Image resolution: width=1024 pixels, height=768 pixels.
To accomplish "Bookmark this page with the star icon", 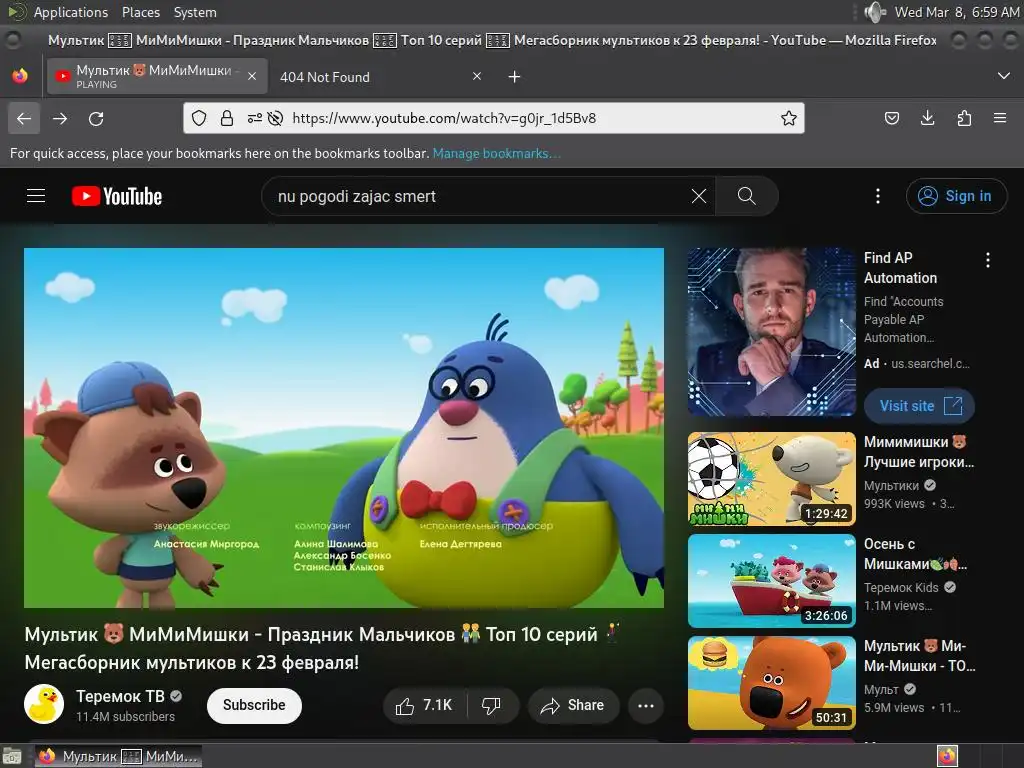I will (x=789, y=118).
